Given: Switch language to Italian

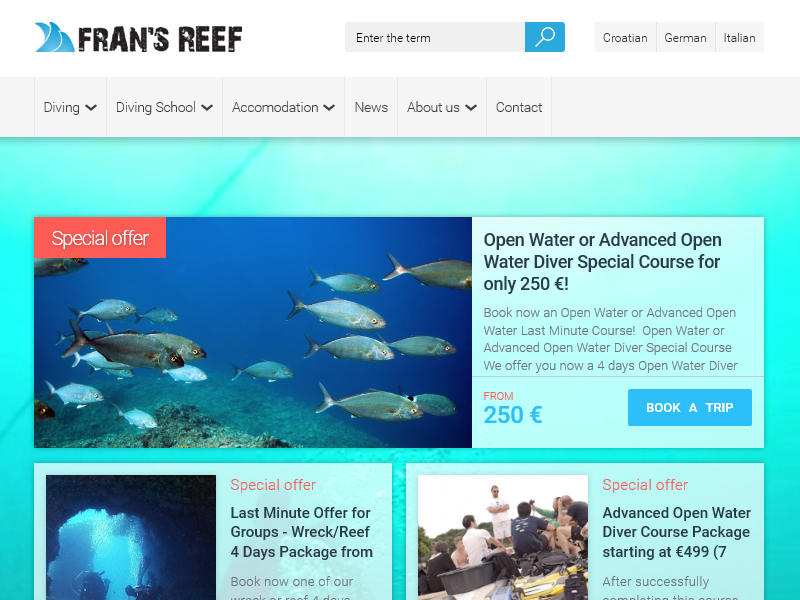Looking at the screenshot, I should [739, 37].
